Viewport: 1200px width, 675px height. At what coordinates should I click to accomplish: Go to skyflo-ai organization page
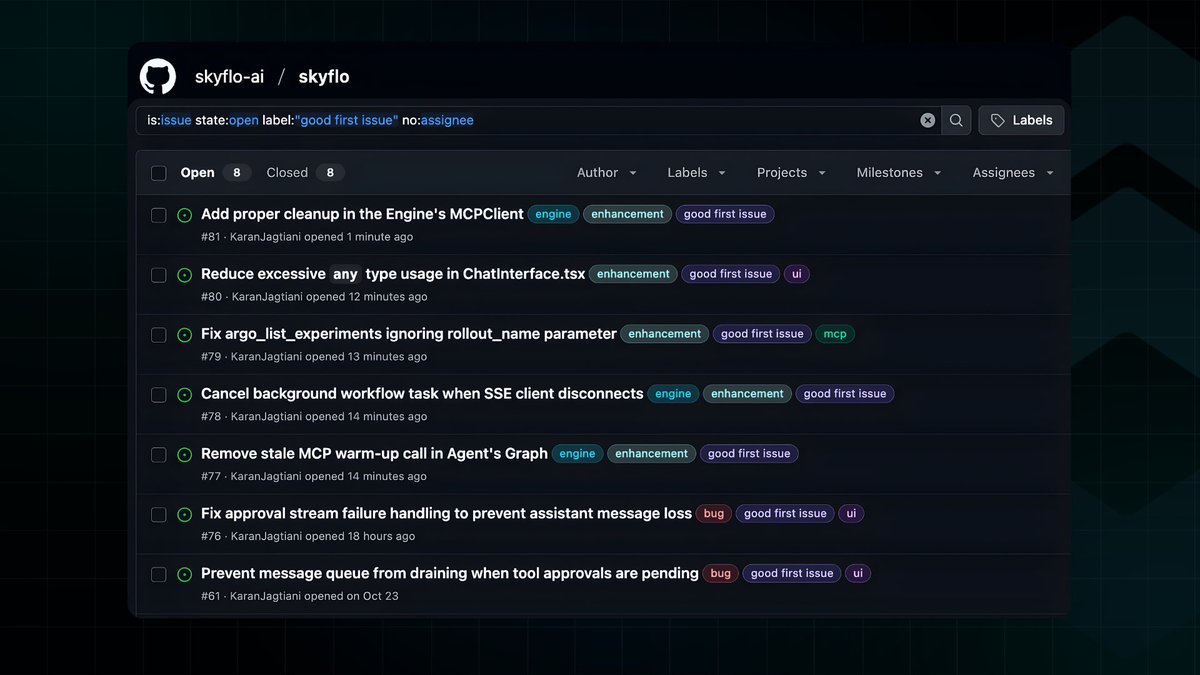pyautogui.click(x=229, y=77)
